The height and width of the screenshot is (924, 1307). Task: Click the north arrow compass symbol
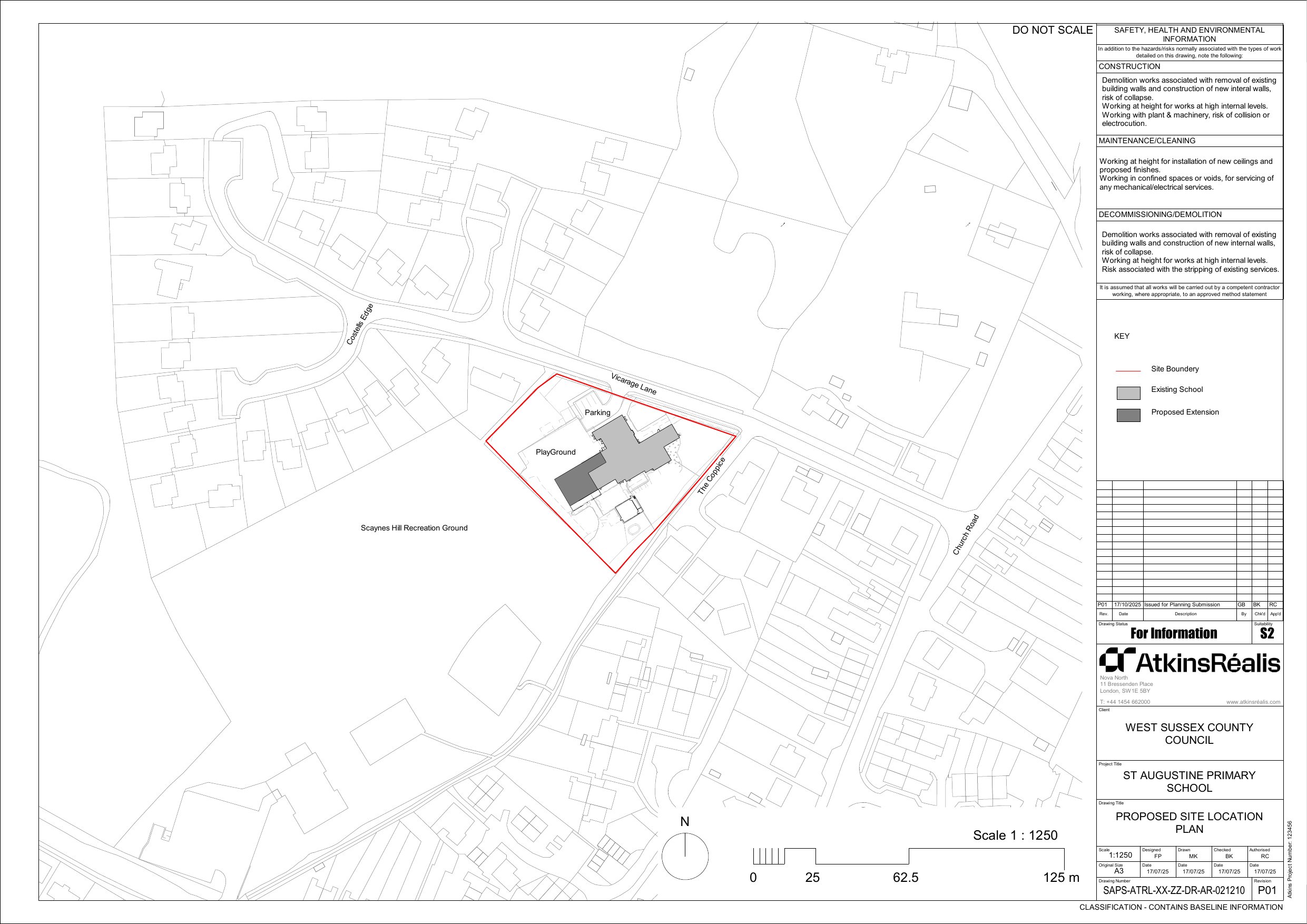(685, 856)
